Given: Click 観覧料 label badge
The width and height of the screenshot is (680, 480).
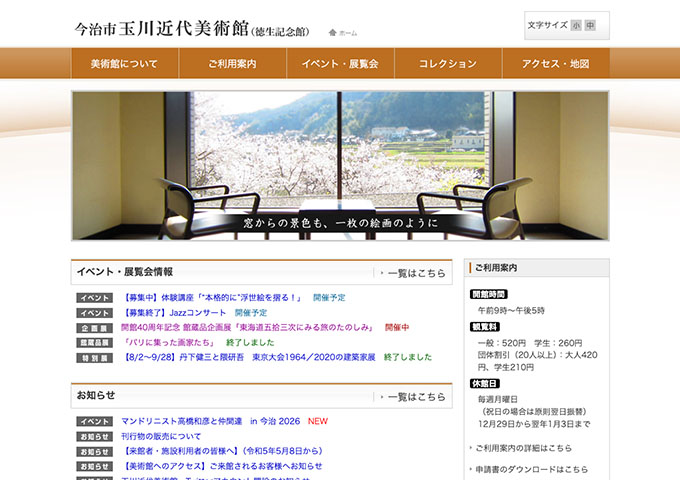Looking at the screenshot, I should pyautogui.click(x=485, y=327).
